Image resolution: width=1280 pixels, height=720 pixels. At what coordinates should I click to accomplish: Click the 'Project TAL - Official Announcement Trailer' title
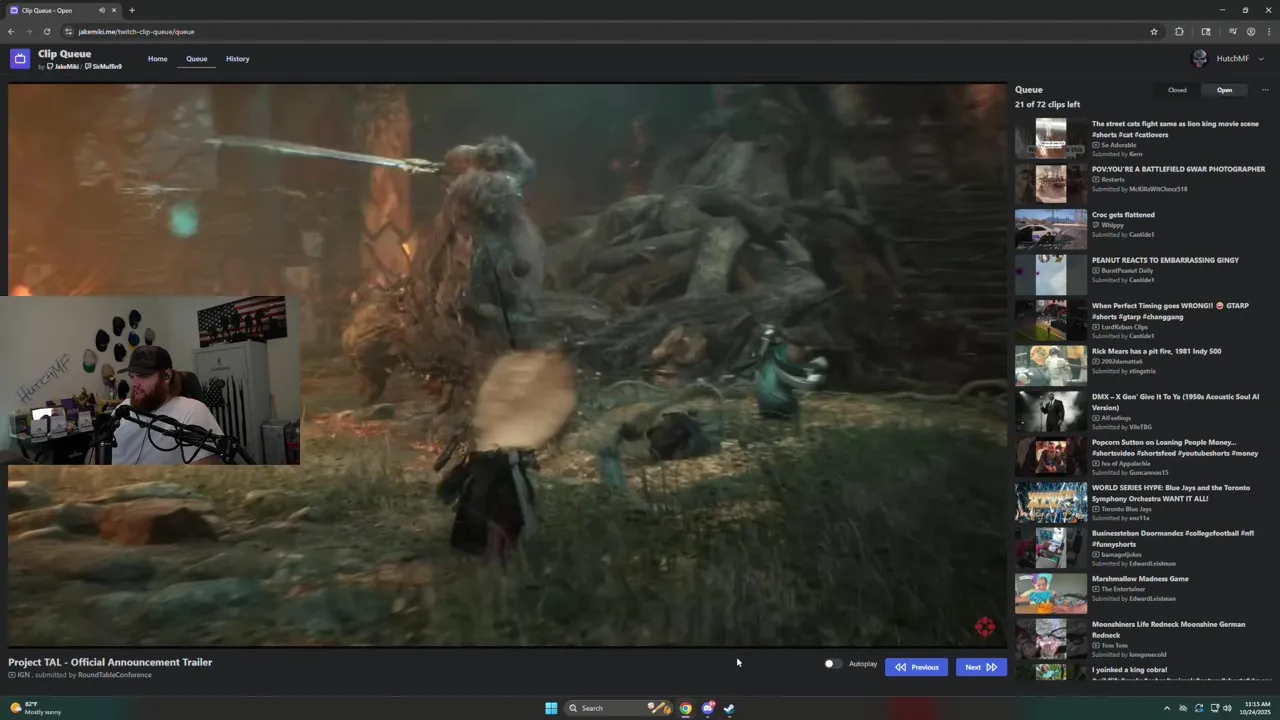(110, 662)
